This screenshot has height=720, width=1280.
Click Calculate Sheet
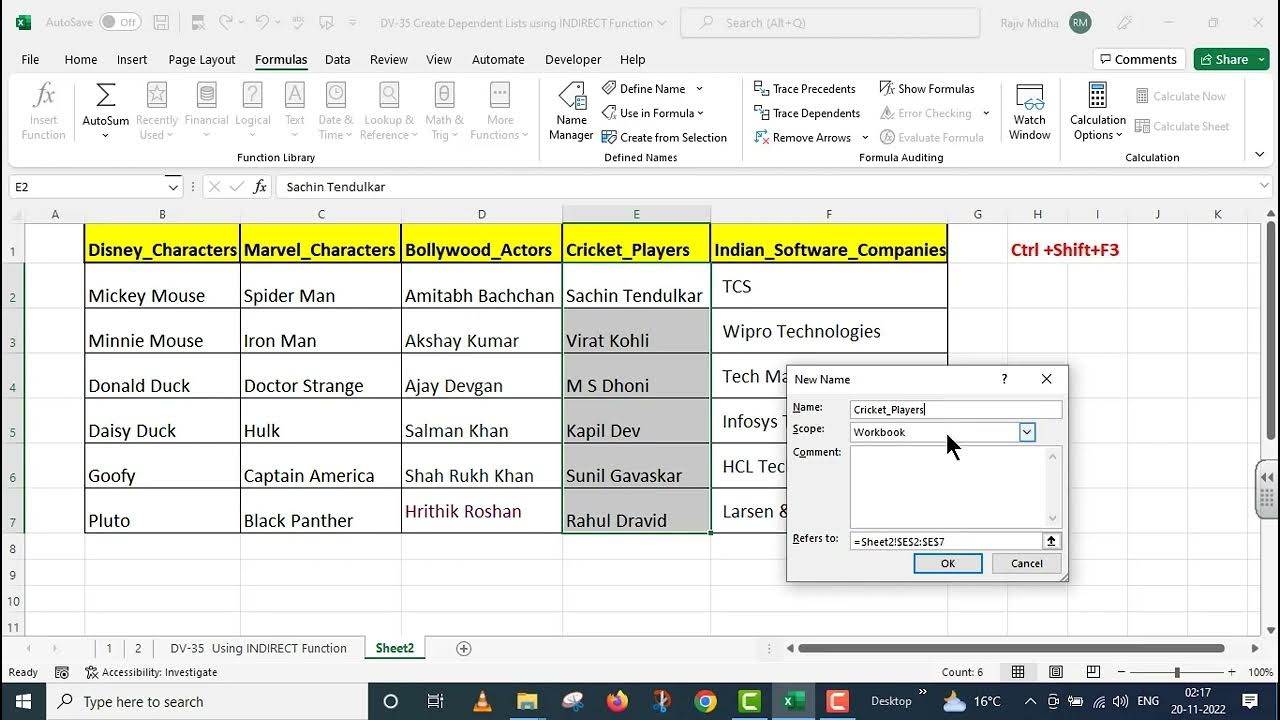[1183, 126]
